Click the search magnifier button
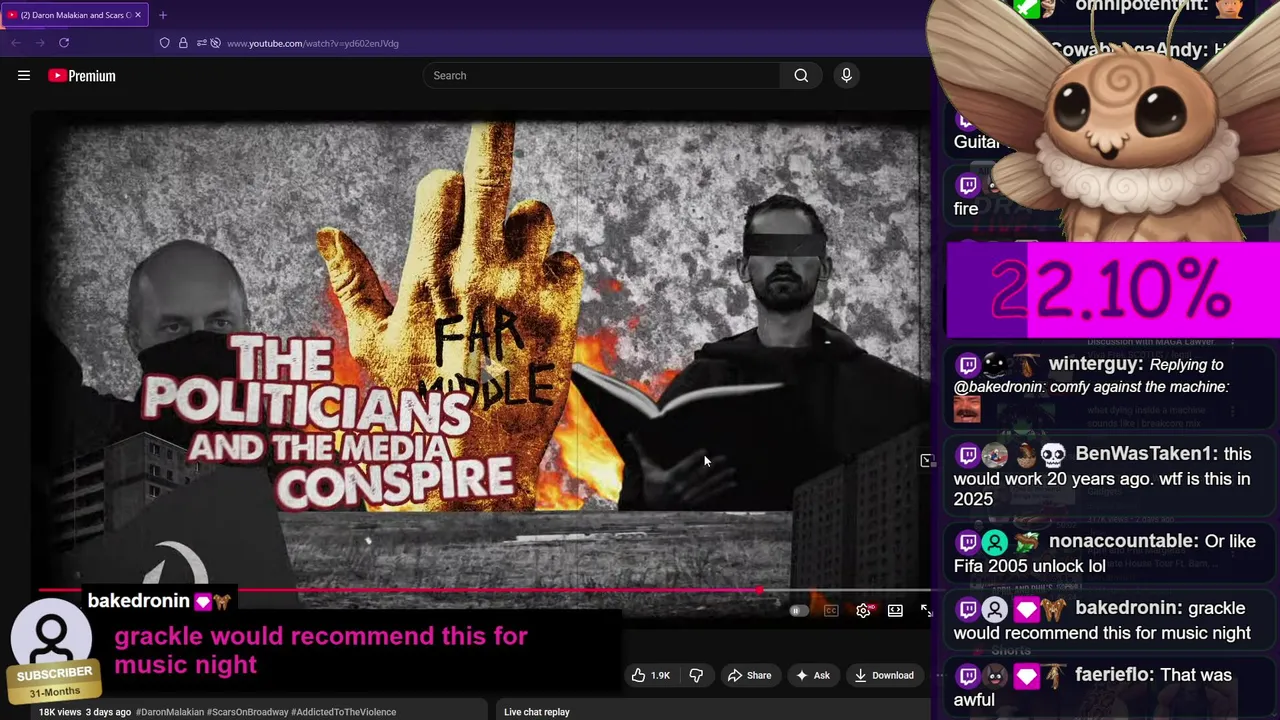Image resolution: width=1280 pixels, height=720 pixels. [801, 75]
